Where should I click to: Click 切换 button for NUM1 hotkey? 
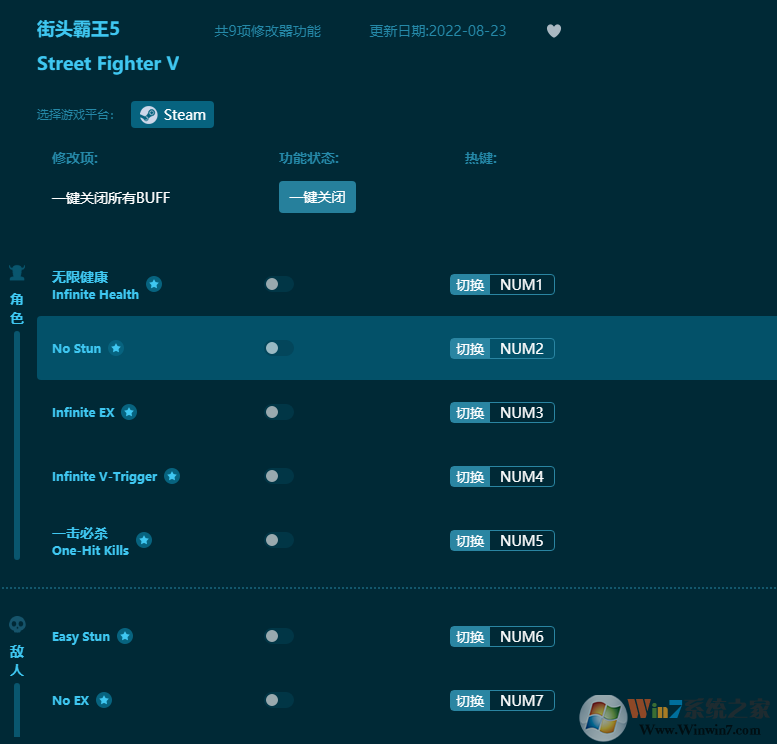tap(470, 285)
